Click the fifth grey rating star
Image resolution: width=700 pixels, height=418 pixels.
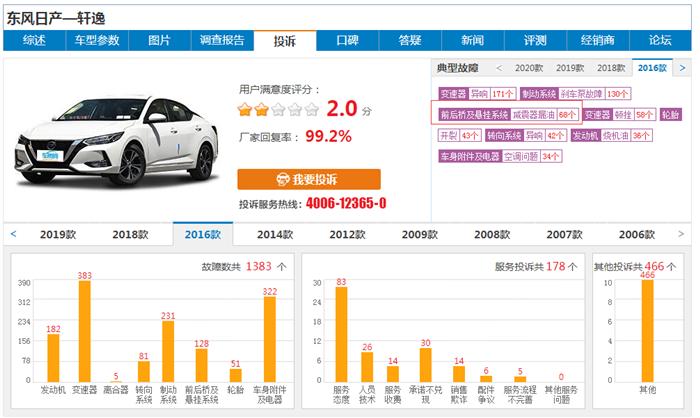(x=312, y=109)
